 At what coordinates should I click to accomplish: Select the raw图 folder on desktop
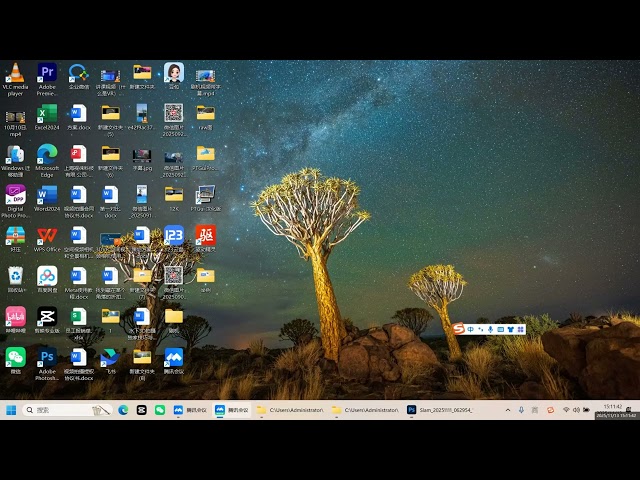(205, 117)
